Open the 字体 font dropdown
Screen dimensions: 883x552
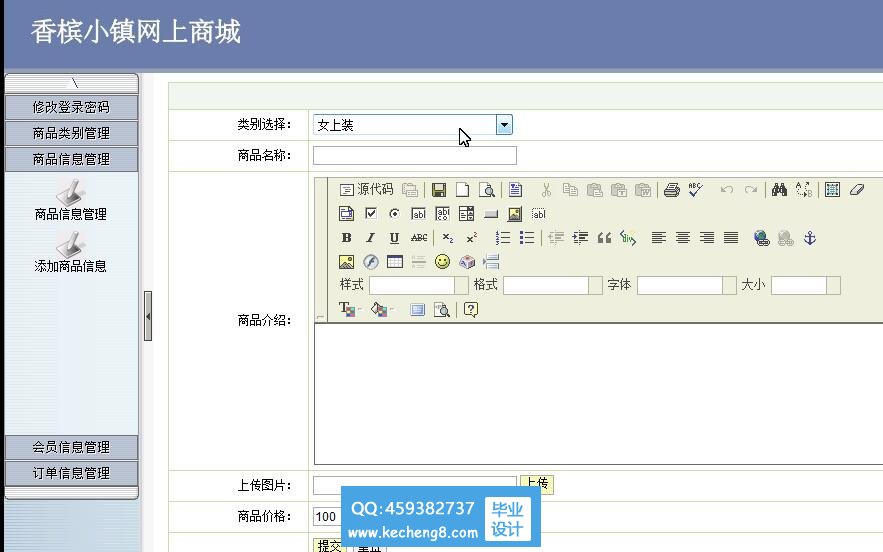coord(686,286)
